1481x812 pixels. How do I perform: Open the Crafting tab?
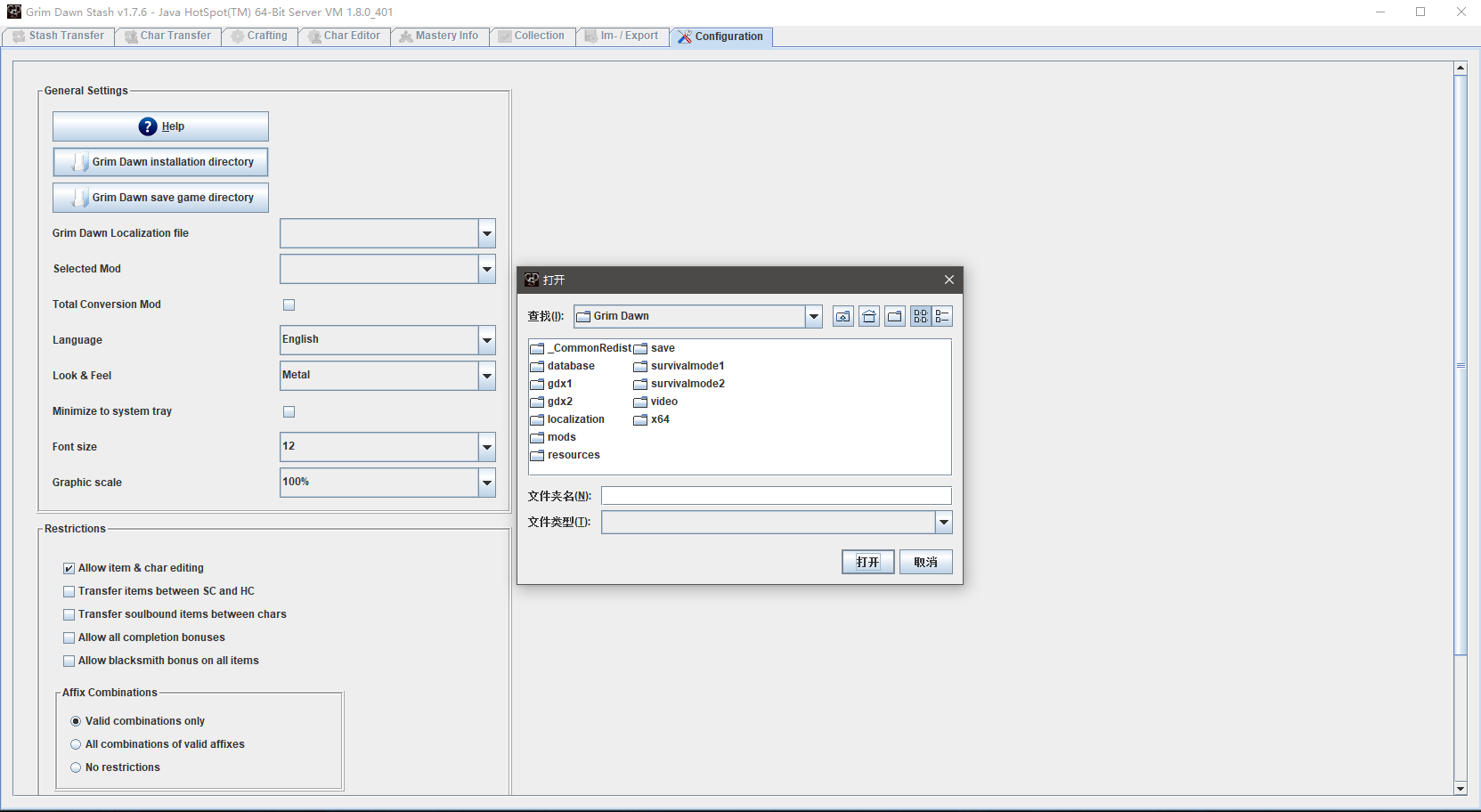(x=260, y=36)
